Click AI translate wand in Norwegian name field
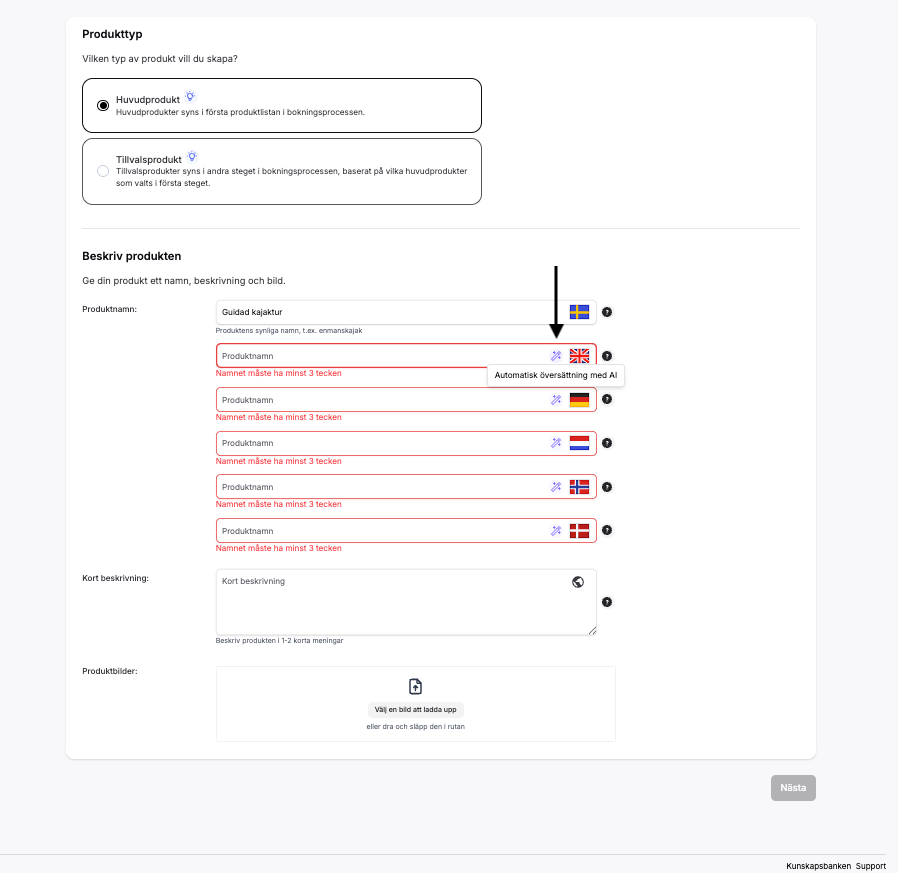 [556, 487]
